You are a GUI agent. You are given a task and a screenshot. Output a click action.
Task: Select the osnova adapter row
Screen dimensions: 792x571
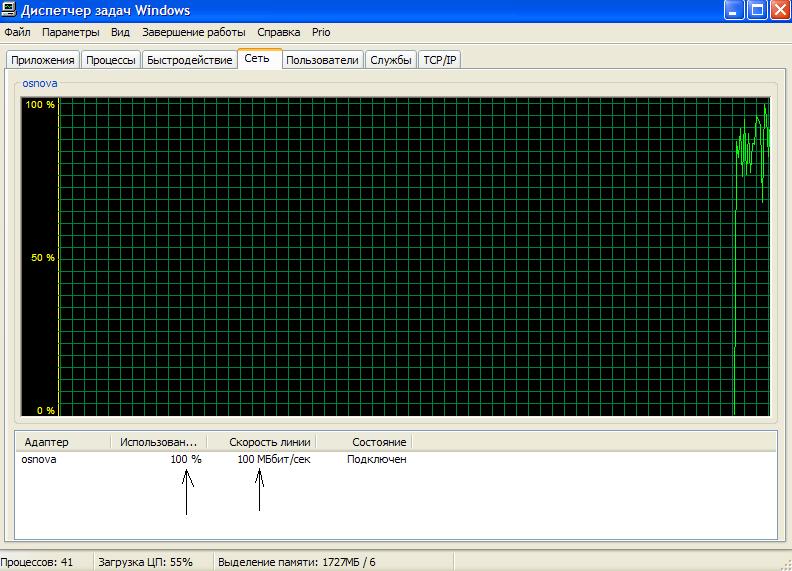tap(214, 459)
